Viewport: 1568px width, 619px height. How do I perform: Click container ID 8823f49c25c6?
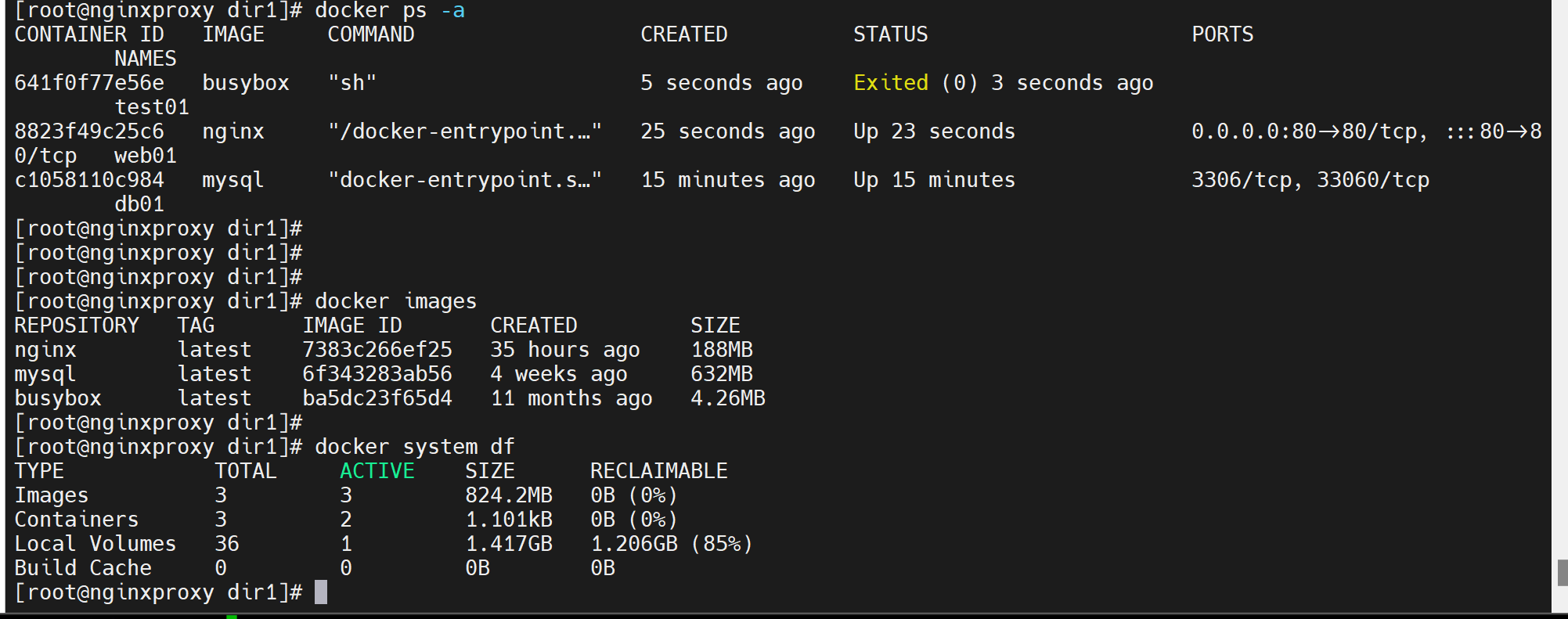pyautogui.click(x=89, y=131)
